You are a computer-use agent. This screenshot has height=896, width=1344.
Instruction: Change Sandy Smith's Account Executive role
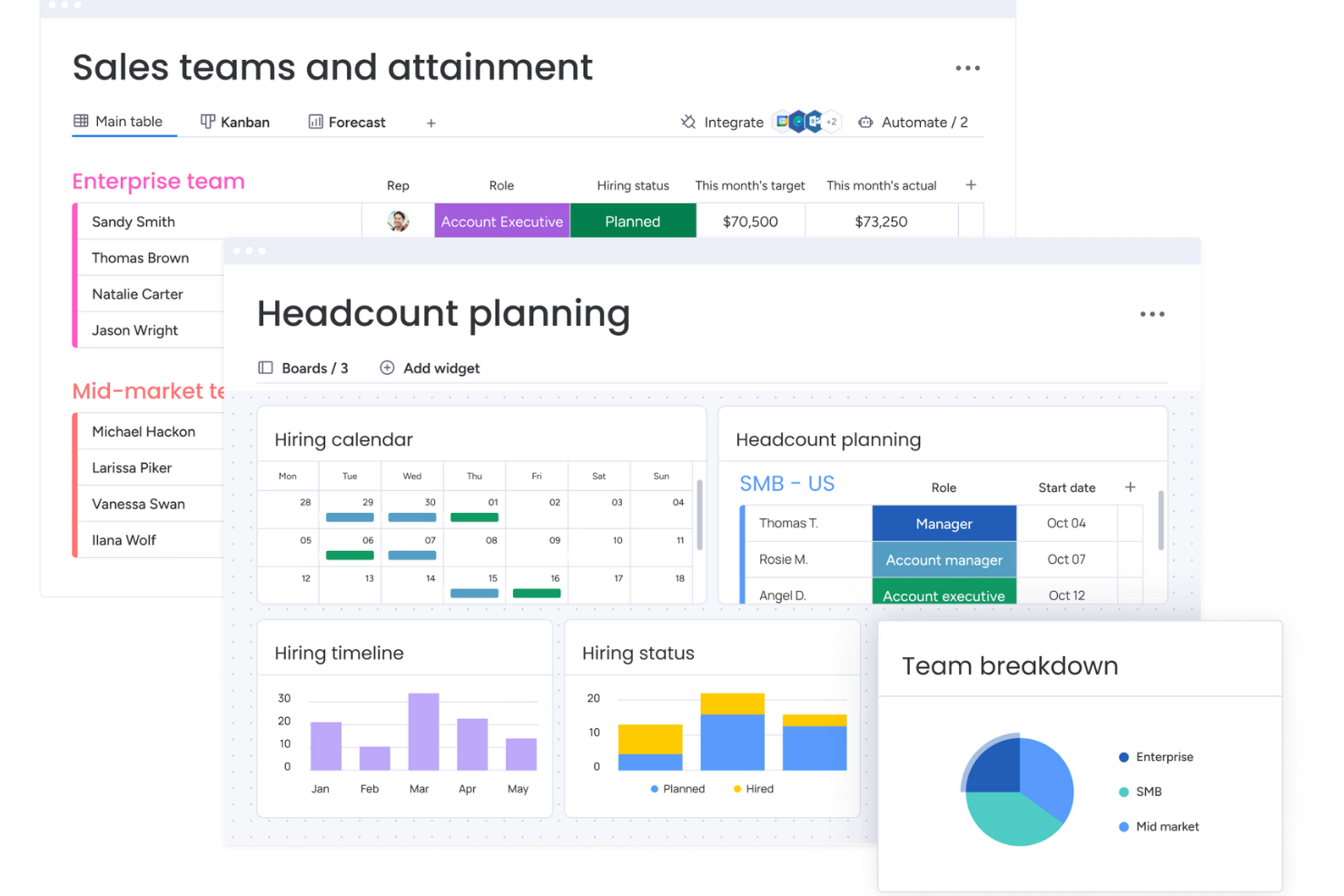click(x=502, y=221)
